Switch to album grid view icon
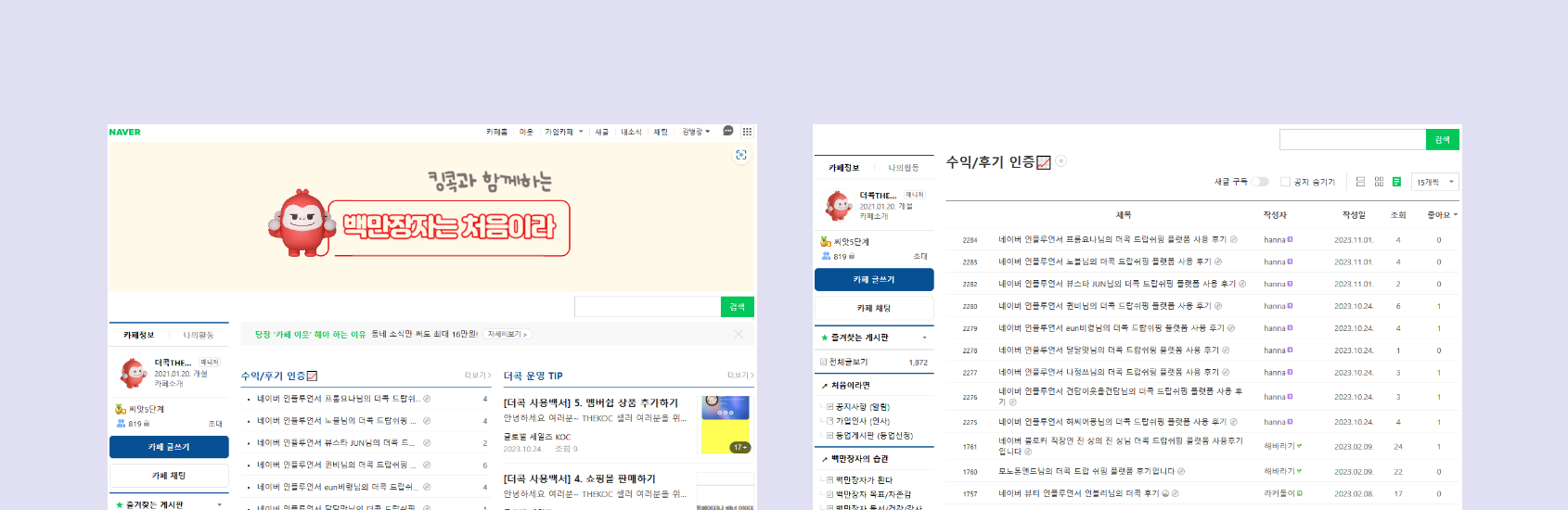The image size is (1568, 510). point(1379,182)
